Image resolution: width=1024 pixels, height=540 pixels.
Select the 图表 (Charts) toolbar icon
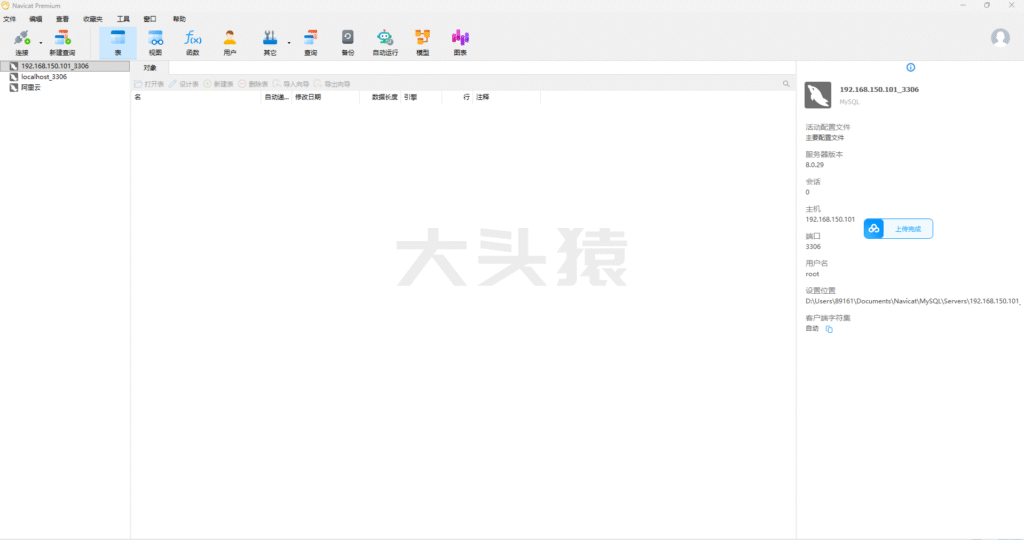pyautogui.click(x=460, y=40)
